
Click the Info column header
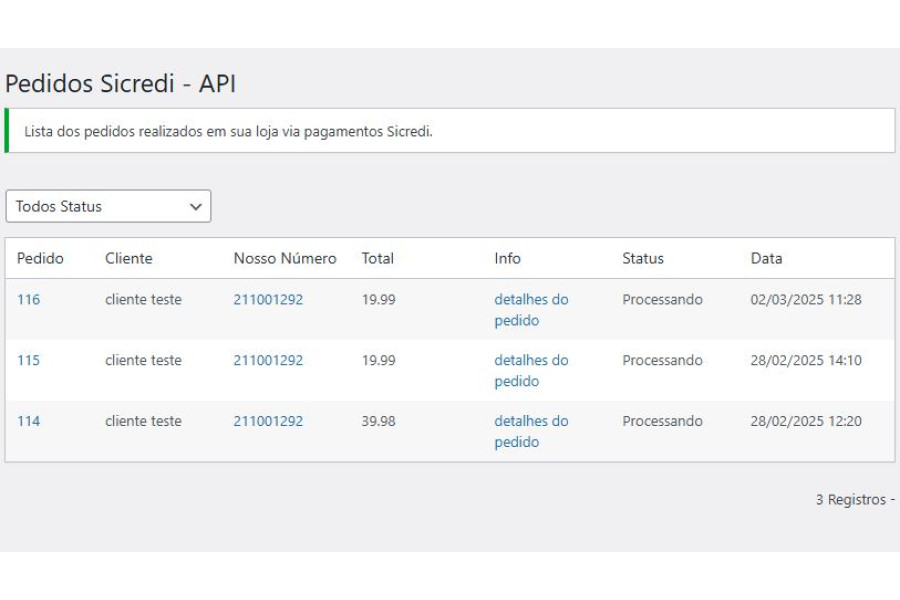tap(507, 258)
